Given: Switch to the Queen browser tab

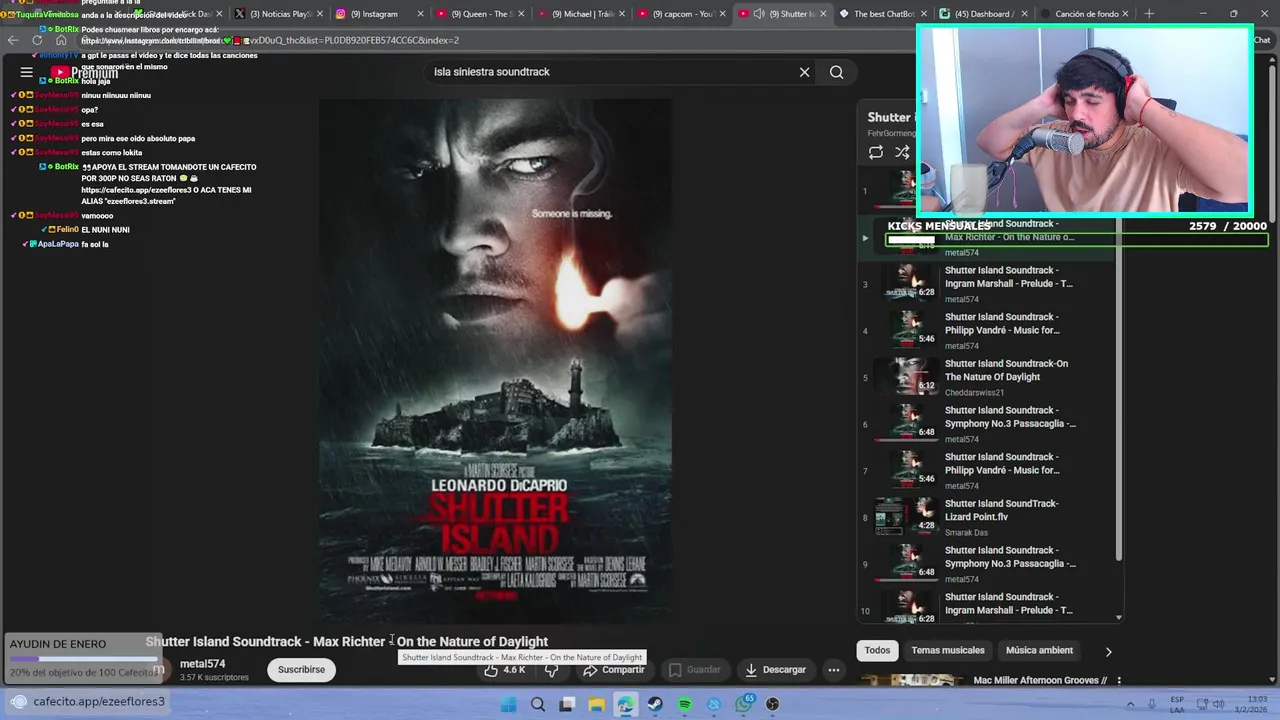Looking at the screenshot, I should pos(477,14).
